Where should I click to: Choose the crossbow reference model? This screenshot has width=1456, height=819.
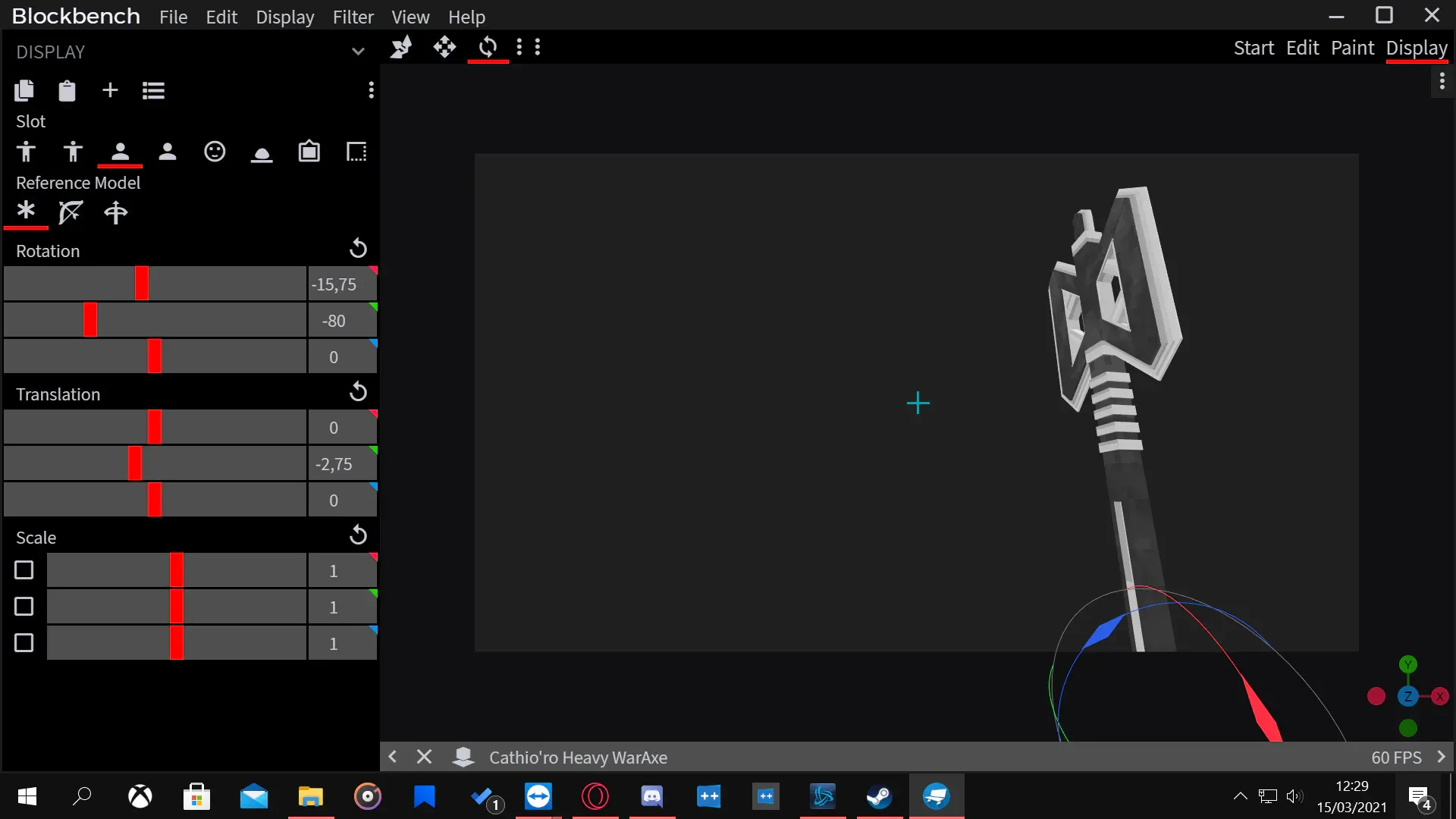pos(115,212)
